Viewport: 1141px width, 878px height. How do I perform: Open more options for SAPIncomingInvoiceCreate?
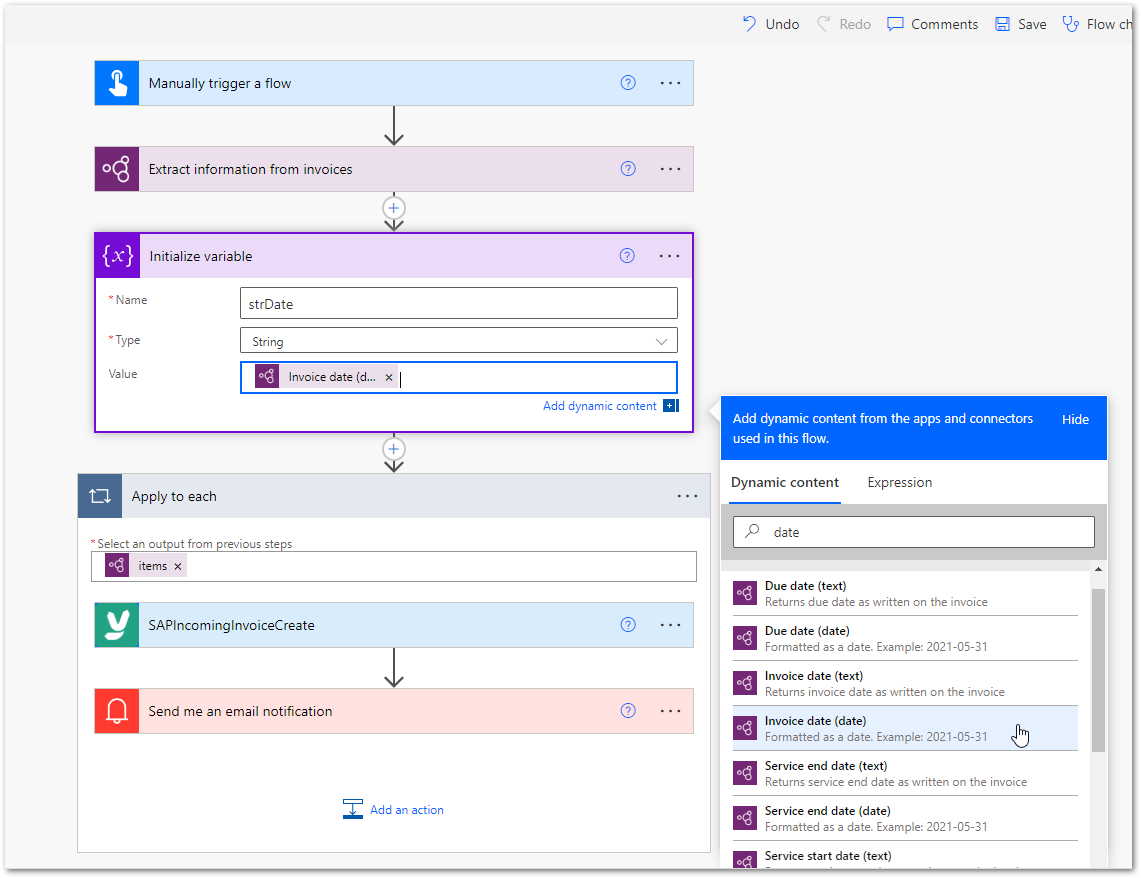670,625
